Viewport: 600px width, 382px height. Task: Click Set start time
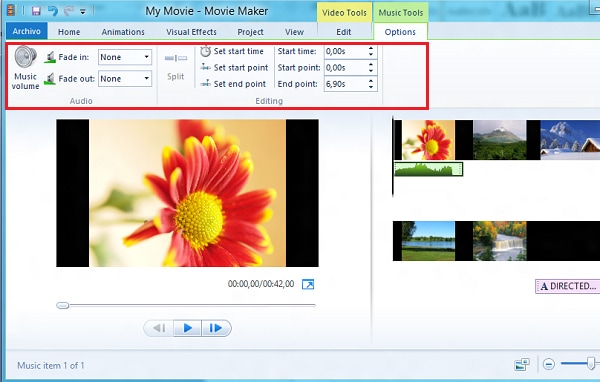pos(232,51)
